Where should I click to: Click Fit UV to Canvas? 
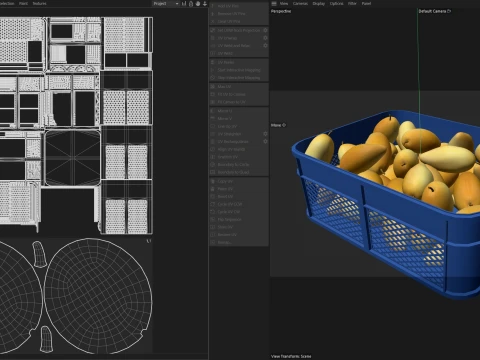pyautogui.click(x=239, y=94)
